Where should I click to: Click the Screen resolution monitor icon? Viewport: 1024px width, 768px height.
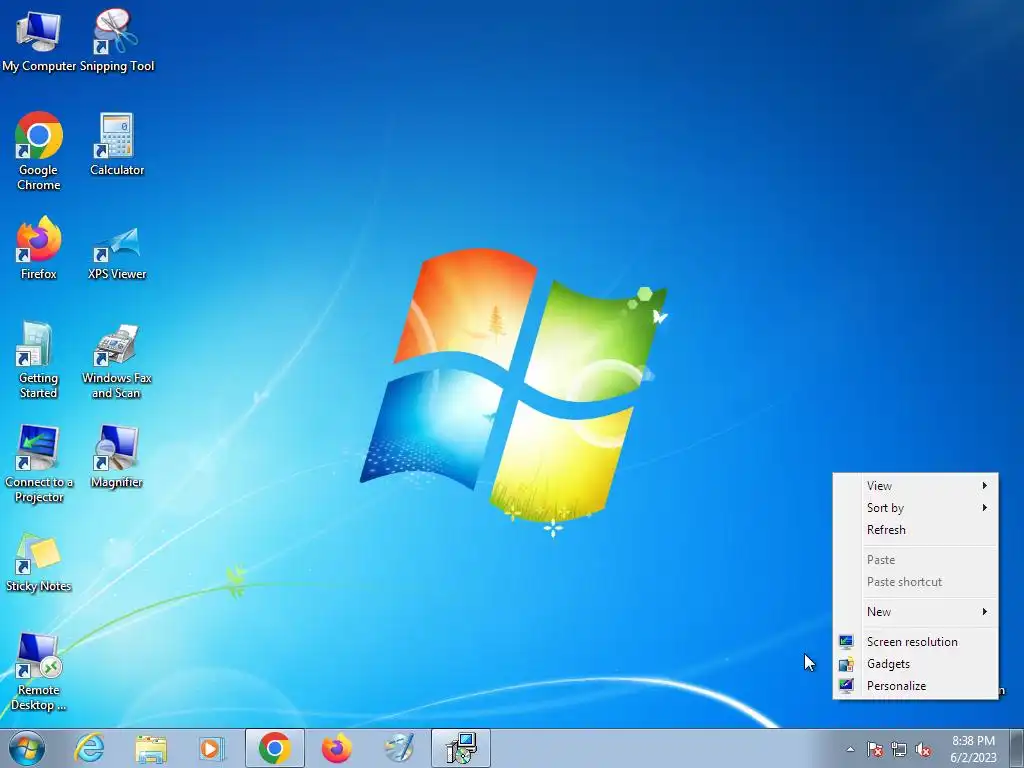tap(846, 642)
